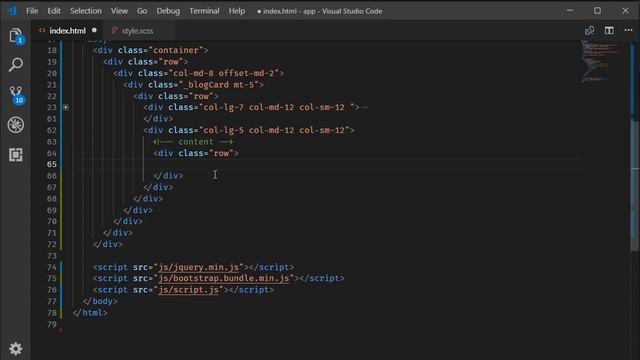Screen dimensions: 640x360
Task: Open the Terminal menu
Action: [x=204, y=11]
